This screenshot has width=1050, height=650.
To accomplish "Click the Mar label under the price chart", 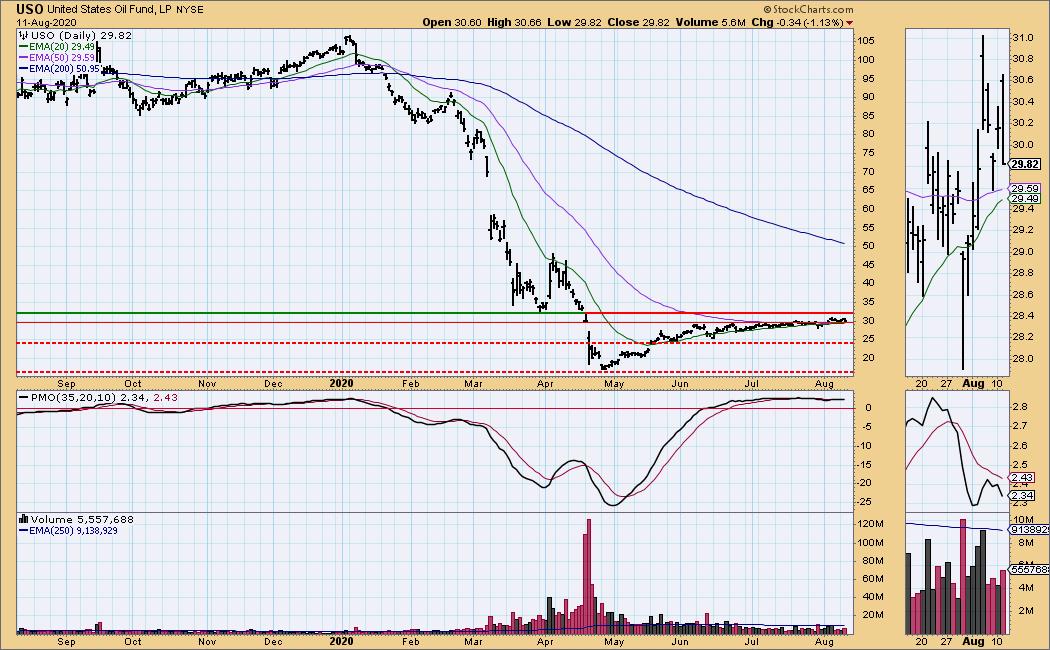I will click(473, 384).
